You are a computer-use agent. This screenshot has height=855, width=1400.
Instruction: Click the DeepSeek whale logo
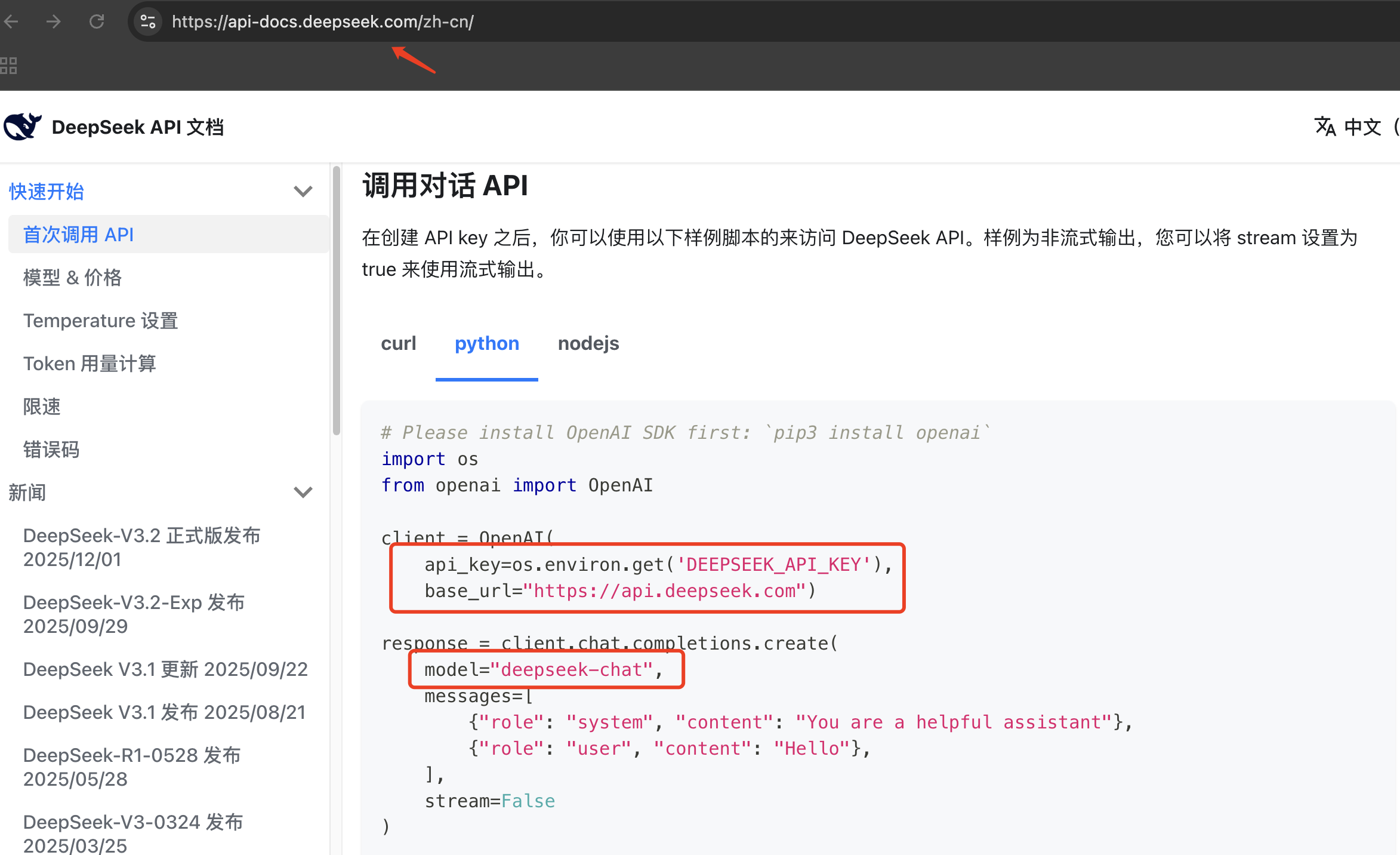pyautogui.click(x=22, y=127)
